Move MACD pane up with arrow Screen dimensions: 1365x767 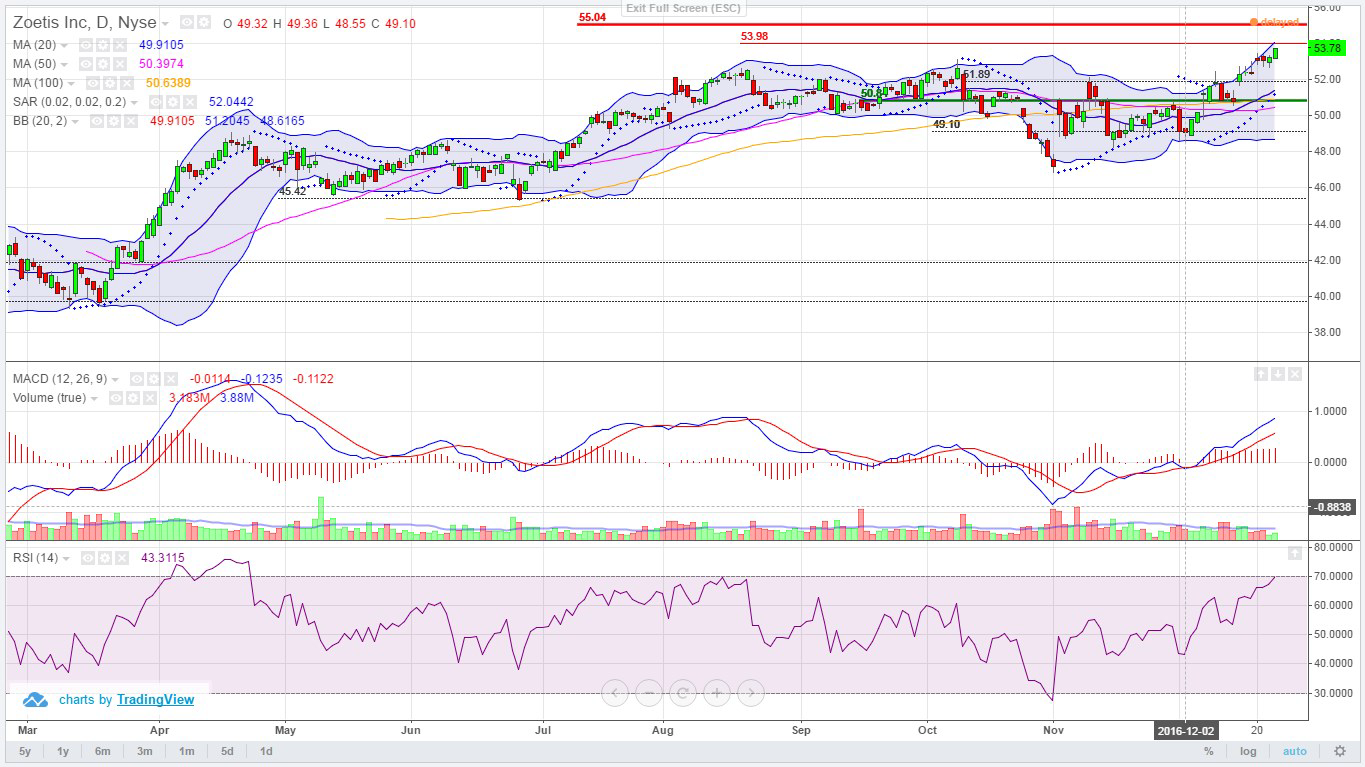point(1262,373)
